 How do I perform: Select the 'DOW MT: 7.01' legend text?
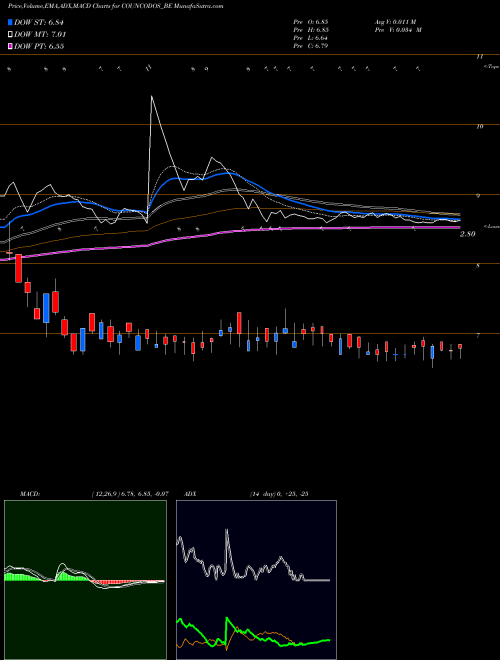click(x=40, y=35)
